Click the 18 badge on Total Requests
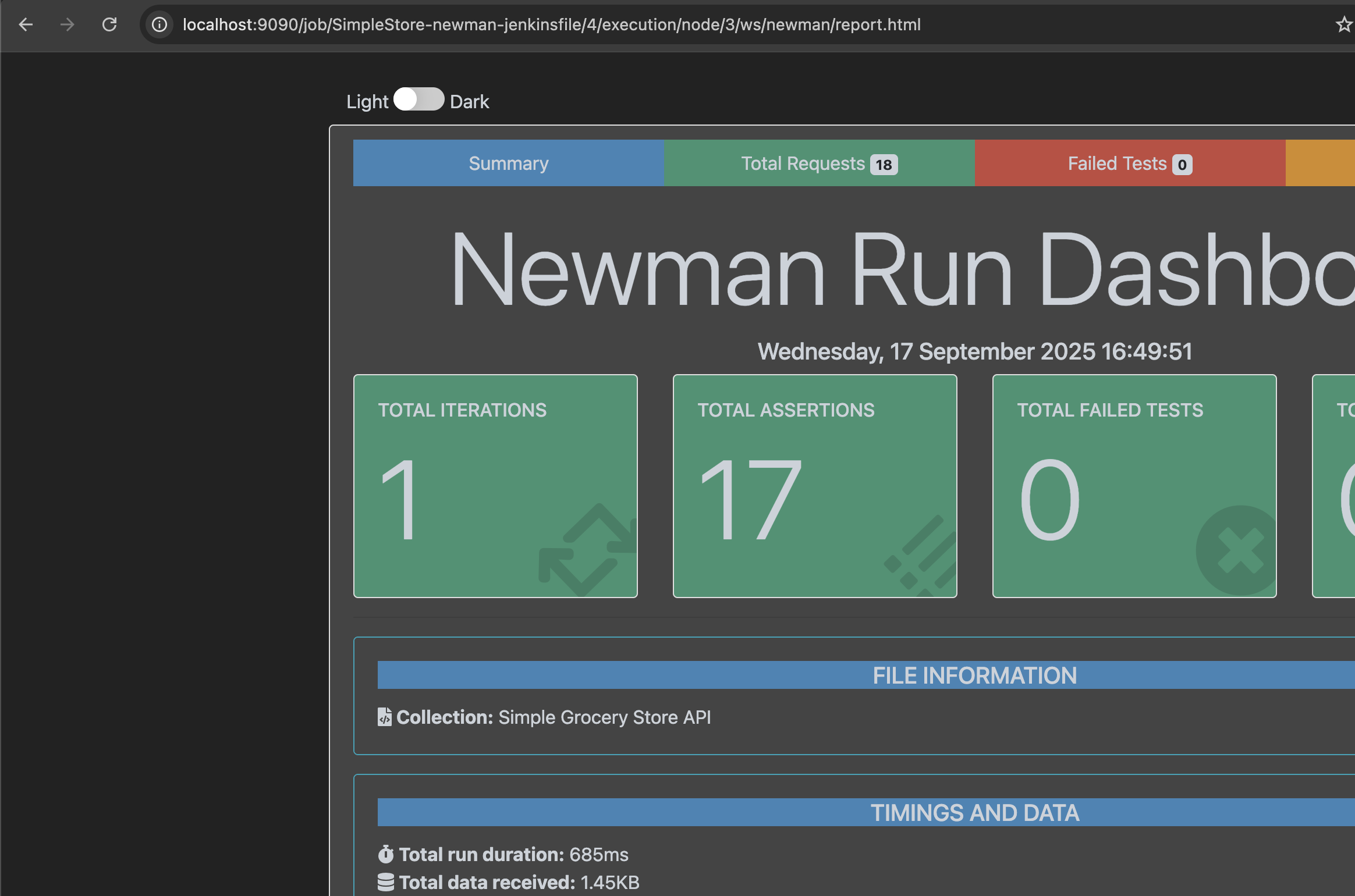 [884, 165]
